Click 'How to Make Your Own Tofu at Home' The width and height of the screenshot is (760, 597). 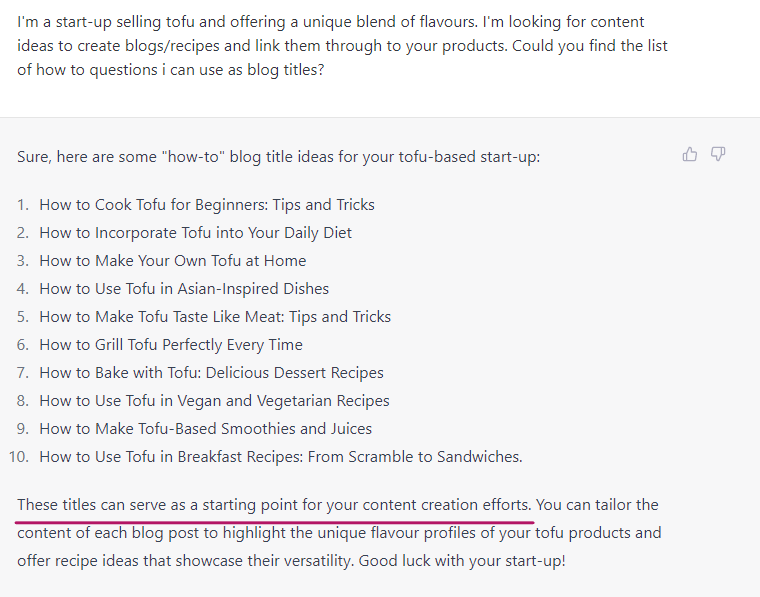click(173, 261)
